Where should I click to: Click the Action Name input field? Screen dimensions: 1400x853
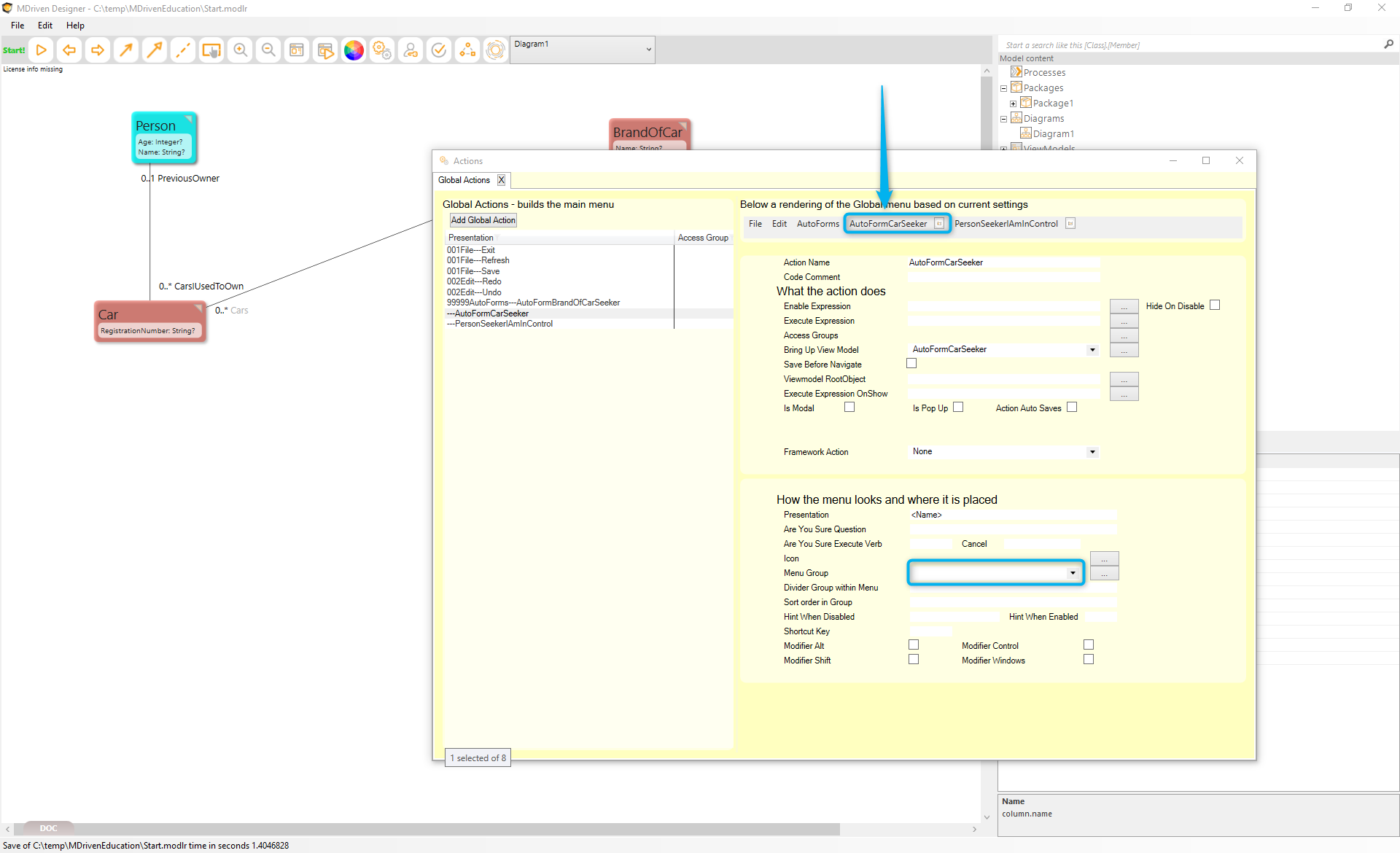point(1003,262)
